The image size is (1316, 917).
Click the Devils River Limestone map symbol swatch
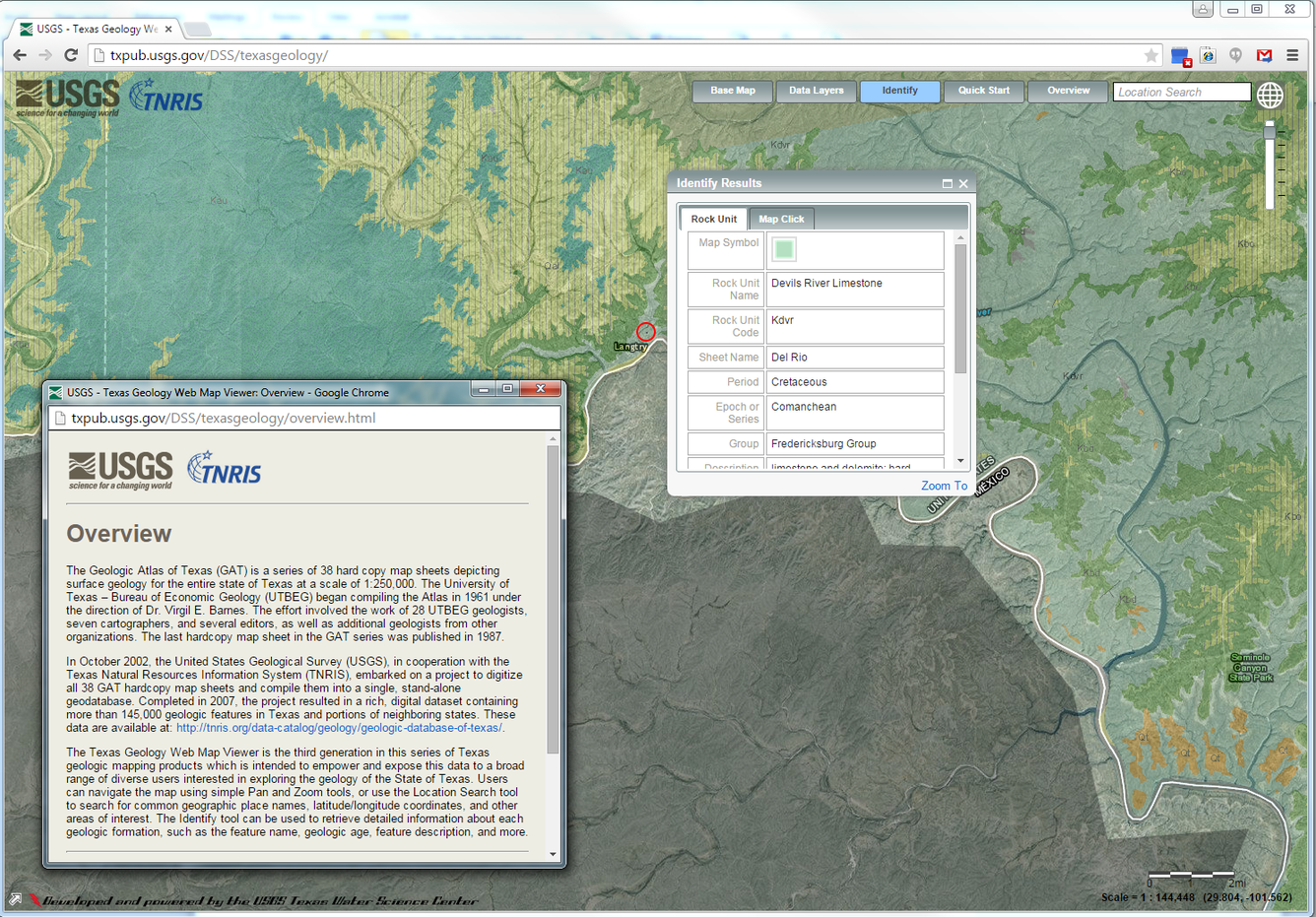[784, 249]
